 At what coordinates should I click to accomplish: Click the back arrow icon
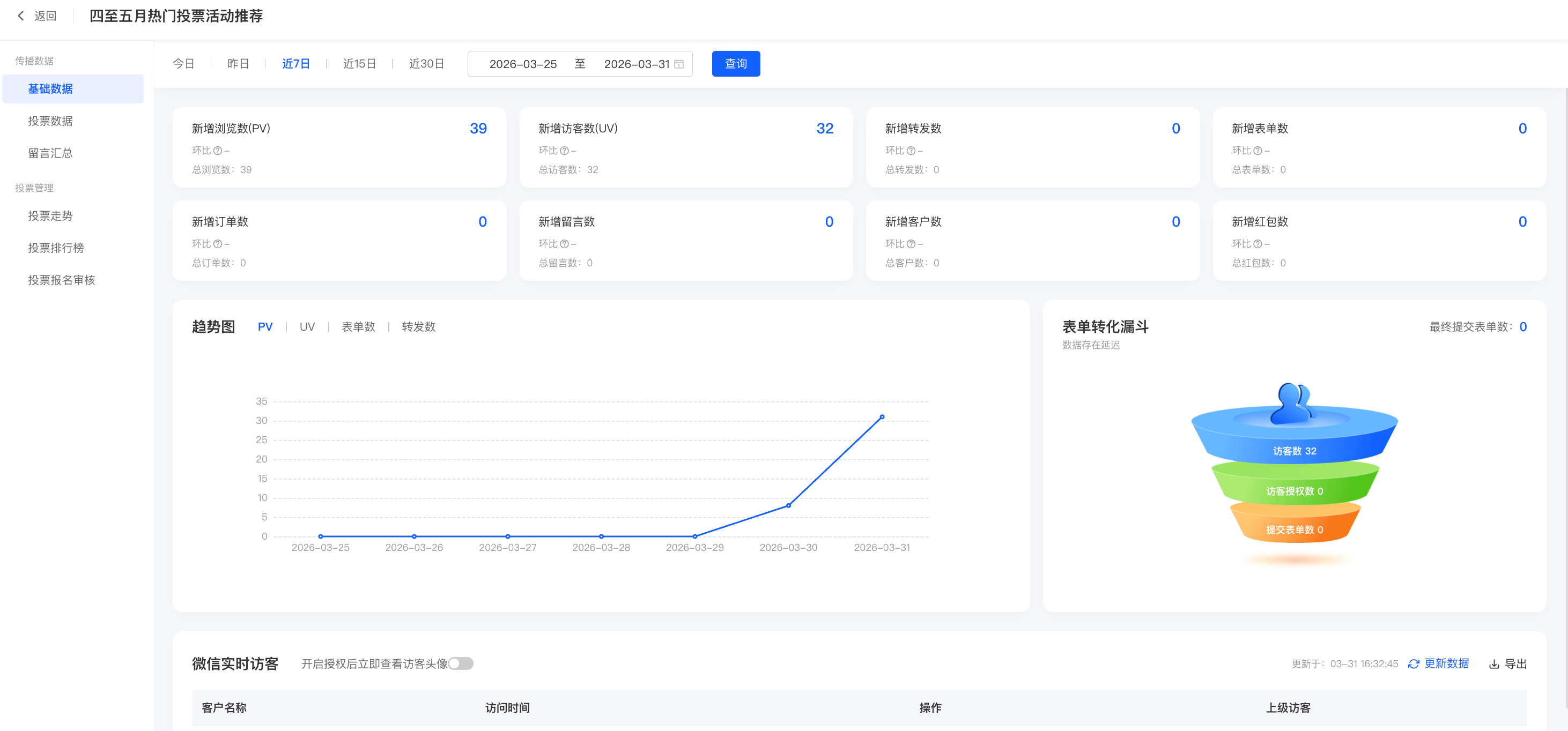point(21,16)
